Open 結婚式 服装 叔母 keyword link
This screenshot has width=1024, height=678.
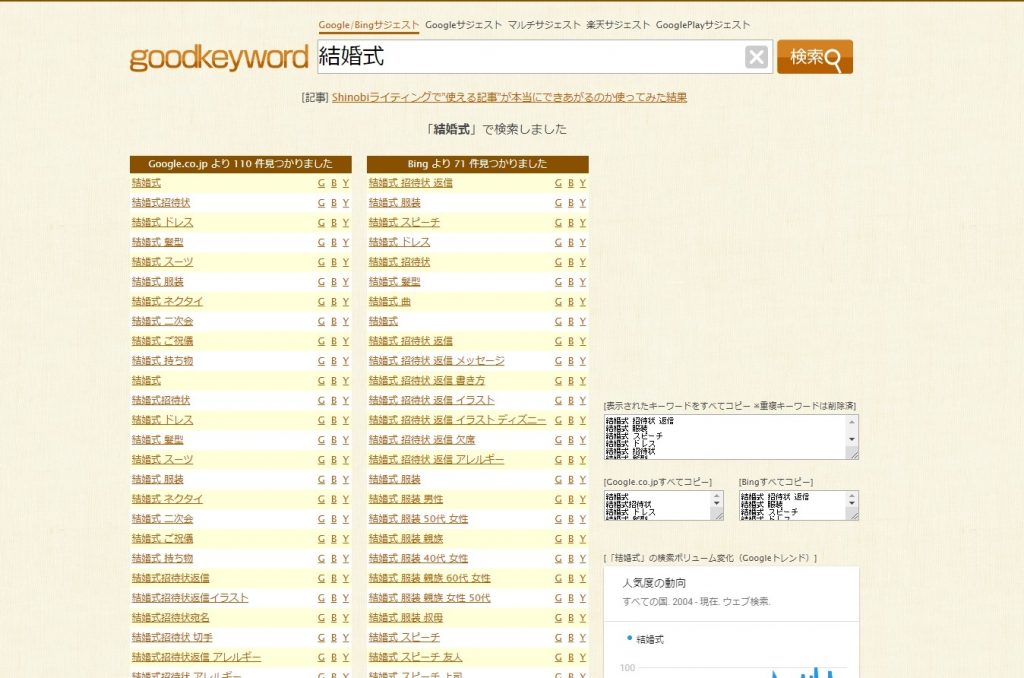(406, 617)
